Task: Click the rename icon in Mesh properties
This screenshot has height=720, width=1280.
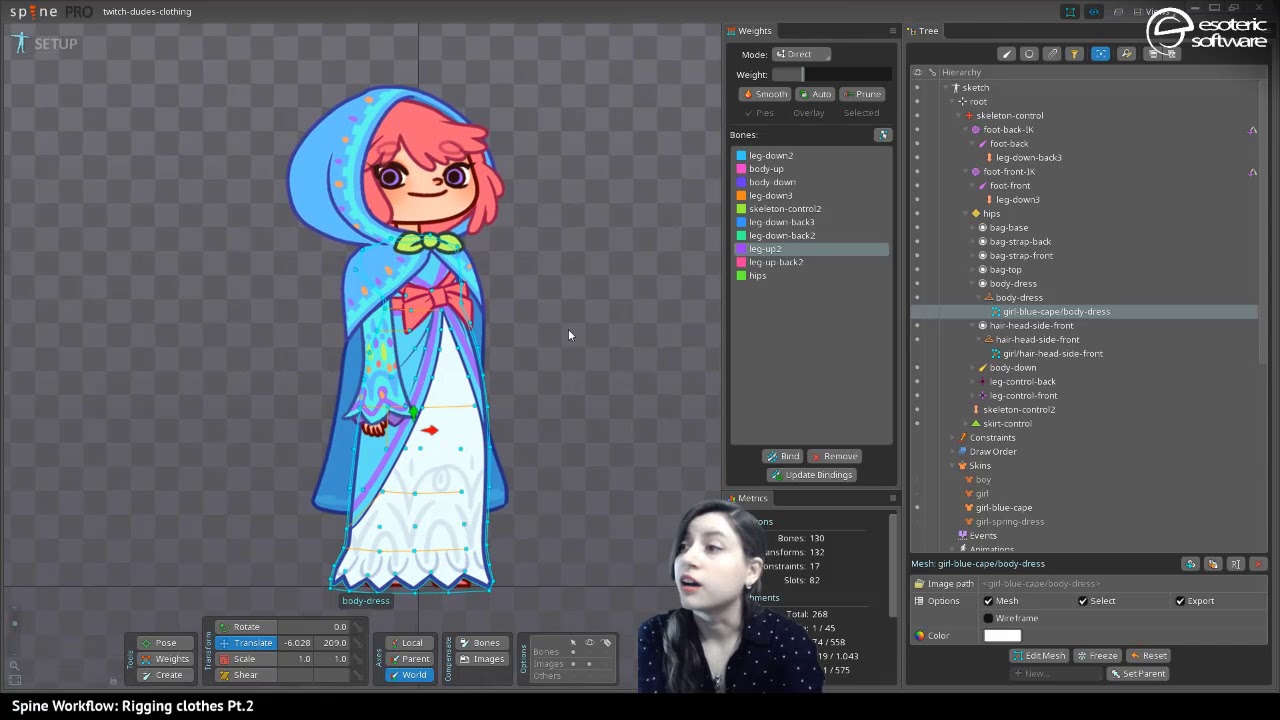Action: 1236,564
